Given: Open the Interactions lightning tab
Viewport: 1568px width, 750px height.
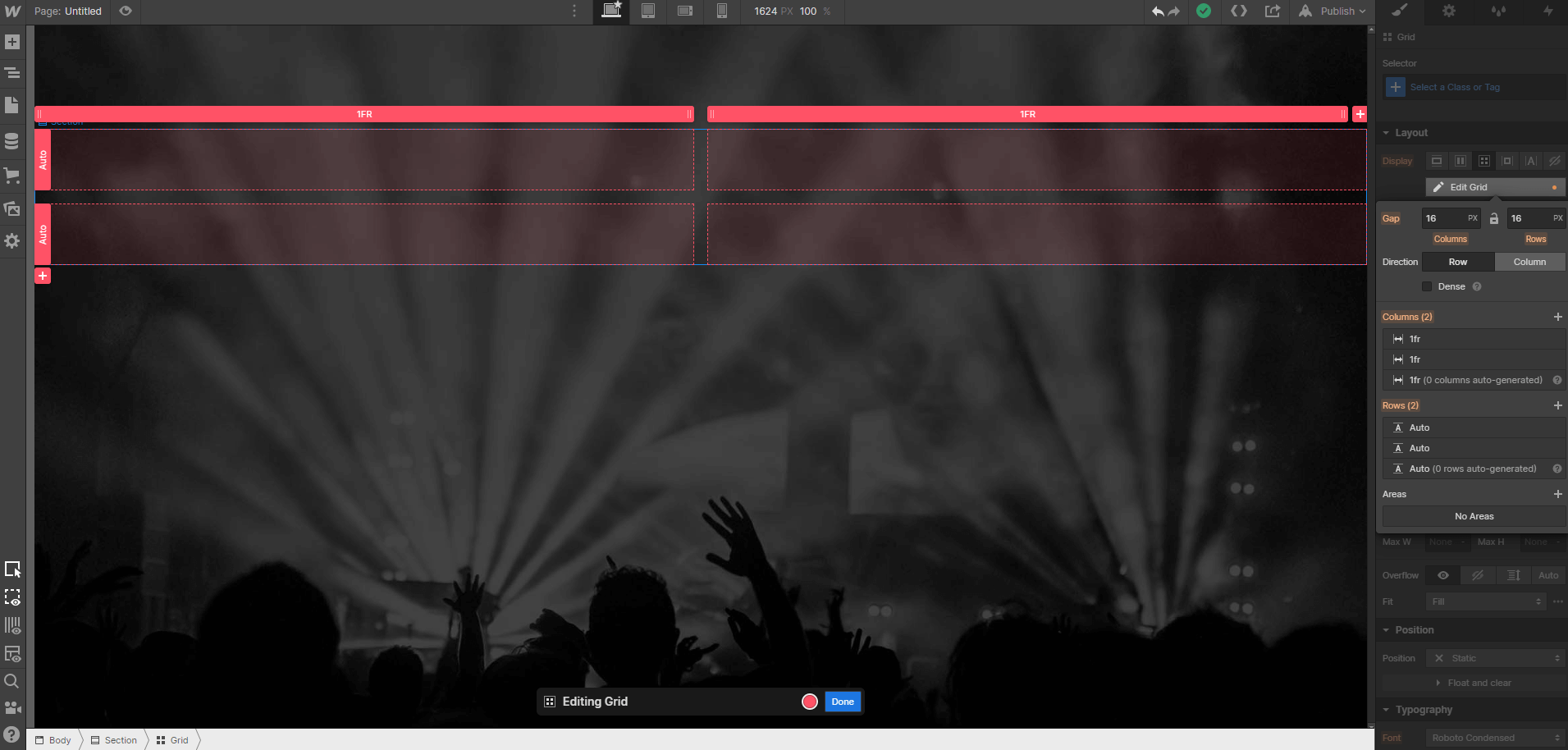Looking at the screenshot, I should point(1547,11).
